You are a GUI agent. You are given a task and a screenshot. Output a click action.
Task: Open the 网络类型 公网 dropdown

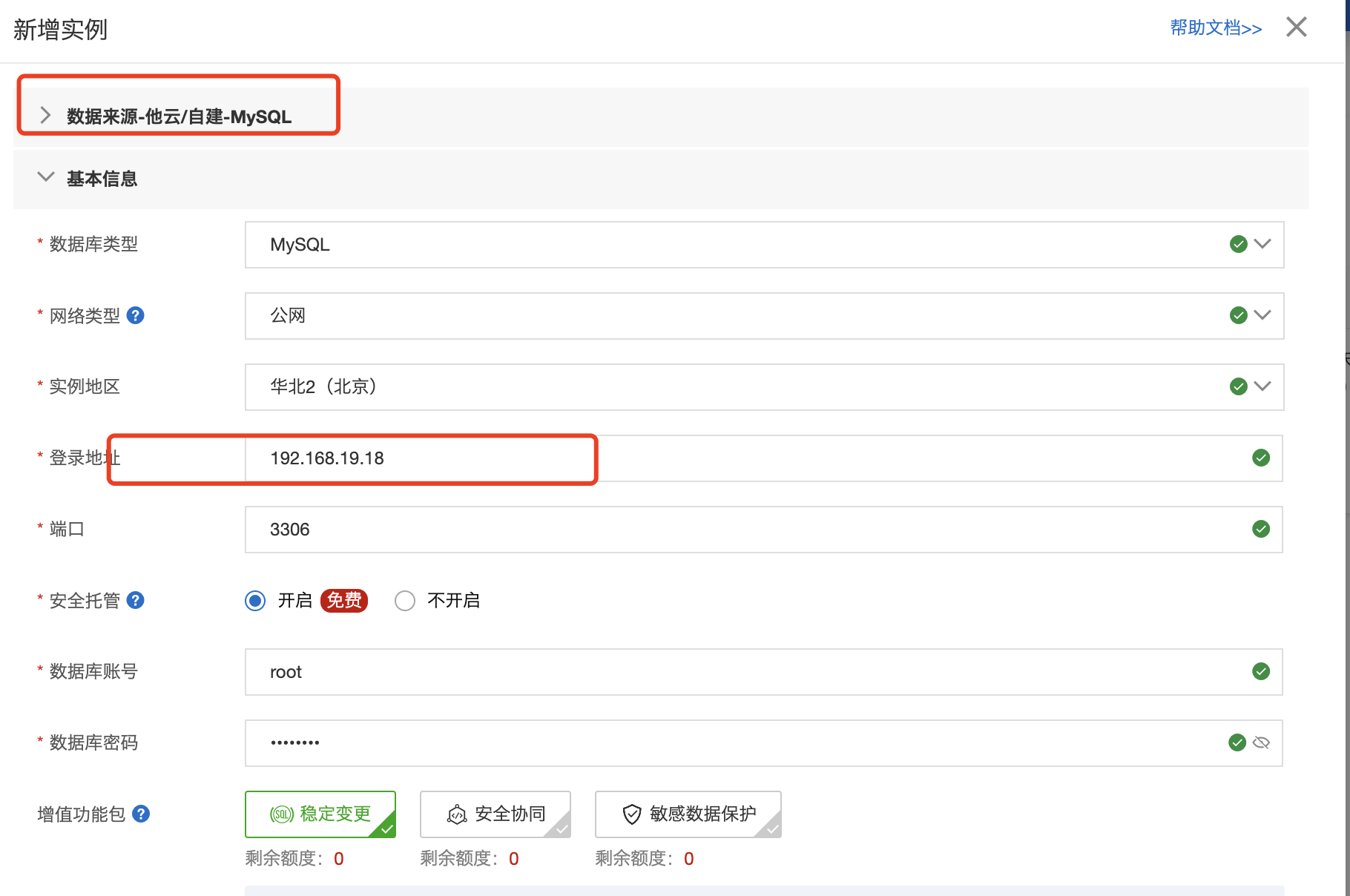764,316
